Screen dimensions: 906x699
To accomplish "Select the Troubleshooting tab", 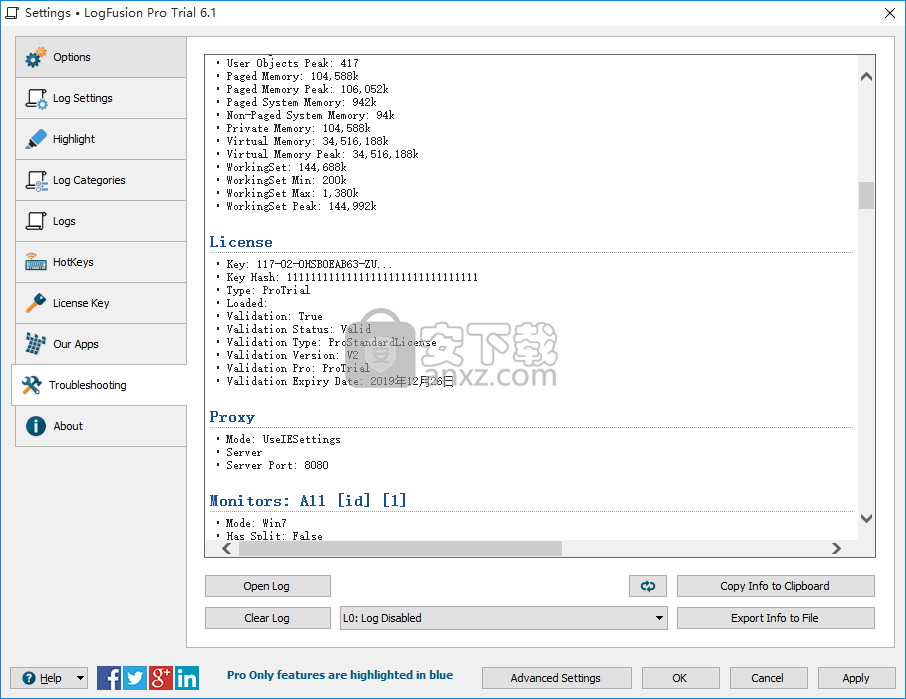I will point(99,385).
